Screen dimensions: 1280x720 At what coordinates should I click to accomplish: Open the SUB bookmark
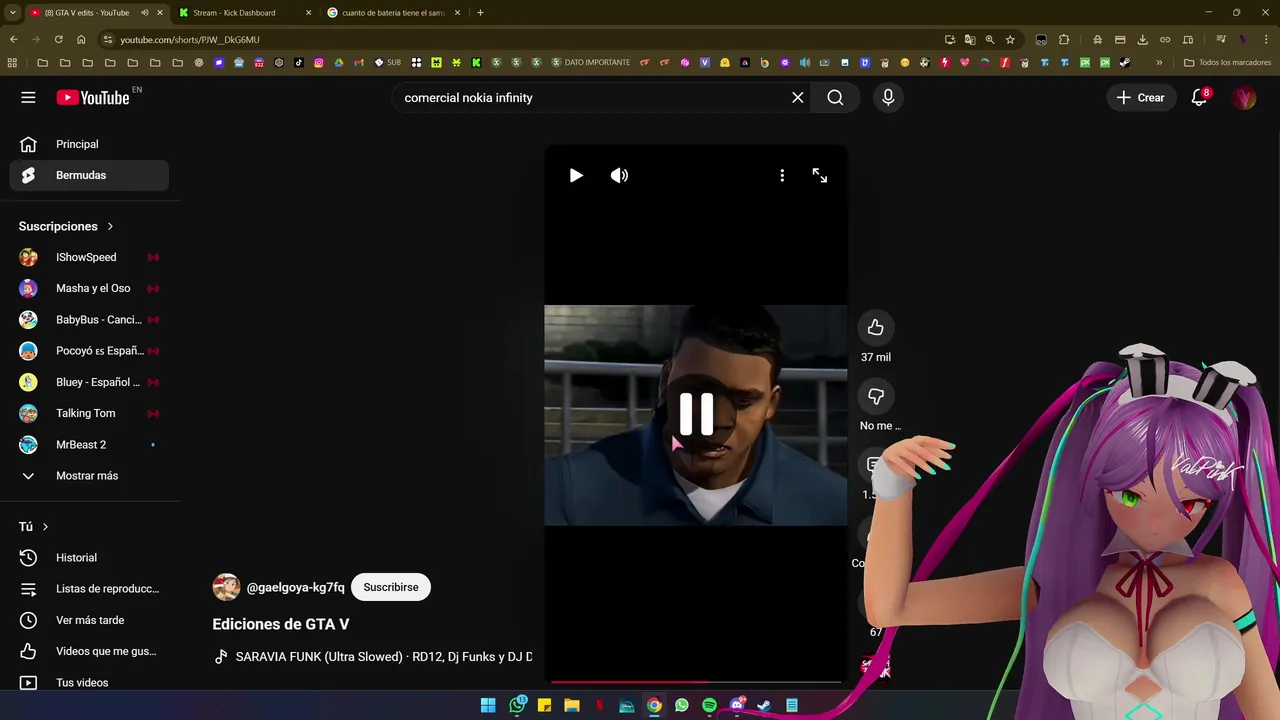(x=387, y=62)
